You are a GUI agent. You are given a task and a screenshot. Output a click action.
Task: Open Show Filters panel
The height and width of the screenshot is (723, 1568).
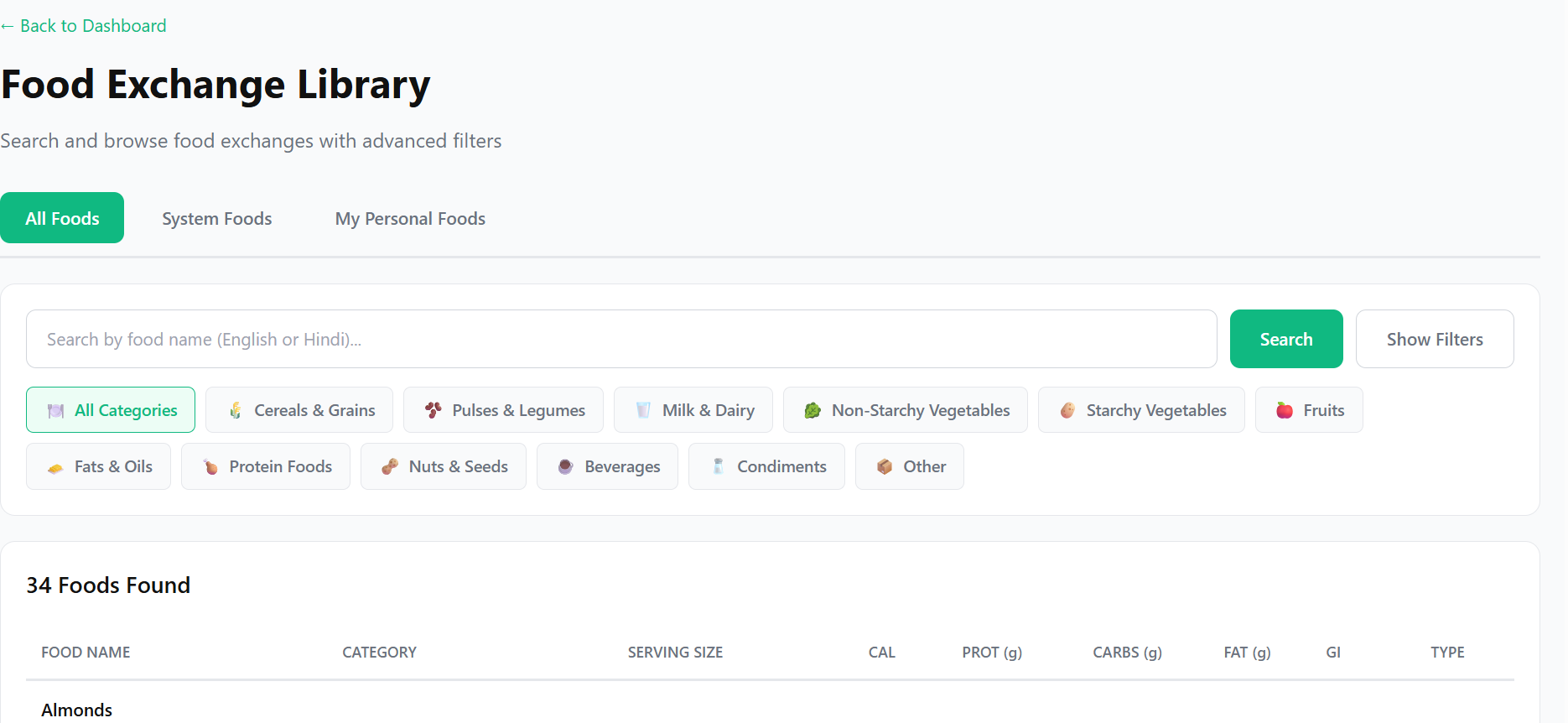[x=1435, y=339]
